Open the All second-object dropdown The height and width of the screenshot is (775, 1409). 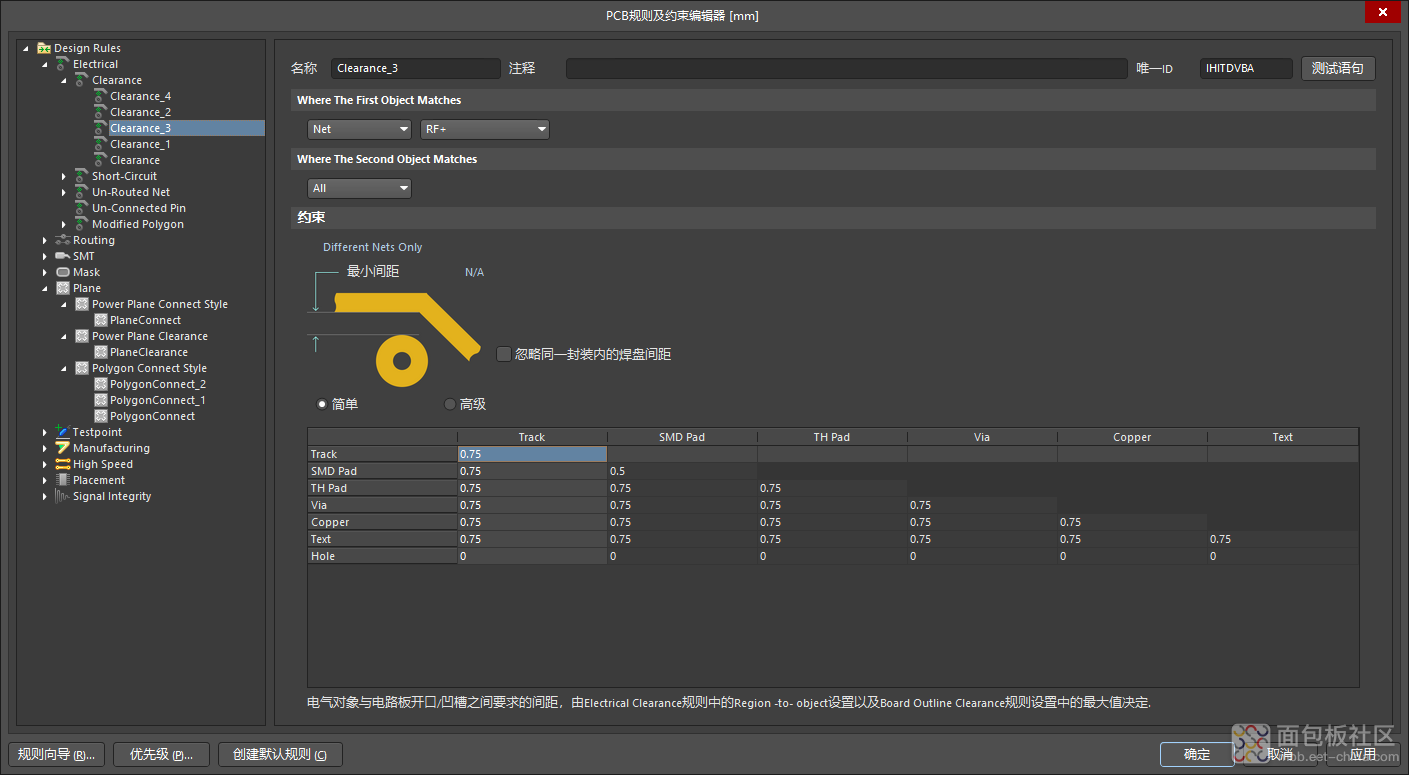359,188
